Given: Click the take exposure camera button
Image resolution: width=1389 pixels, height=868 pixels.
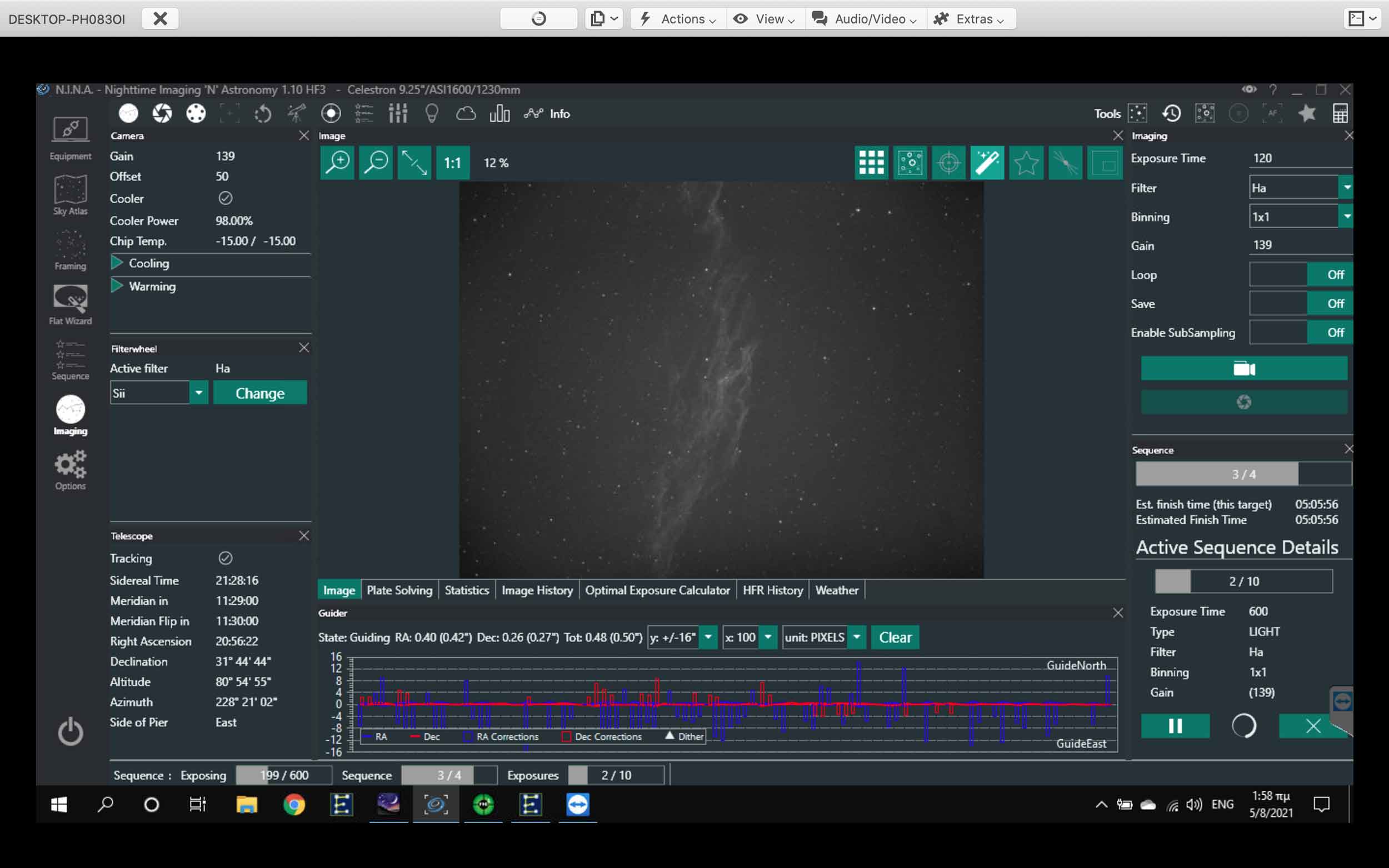Looking at the screenshot, I should click(1244, 369).
